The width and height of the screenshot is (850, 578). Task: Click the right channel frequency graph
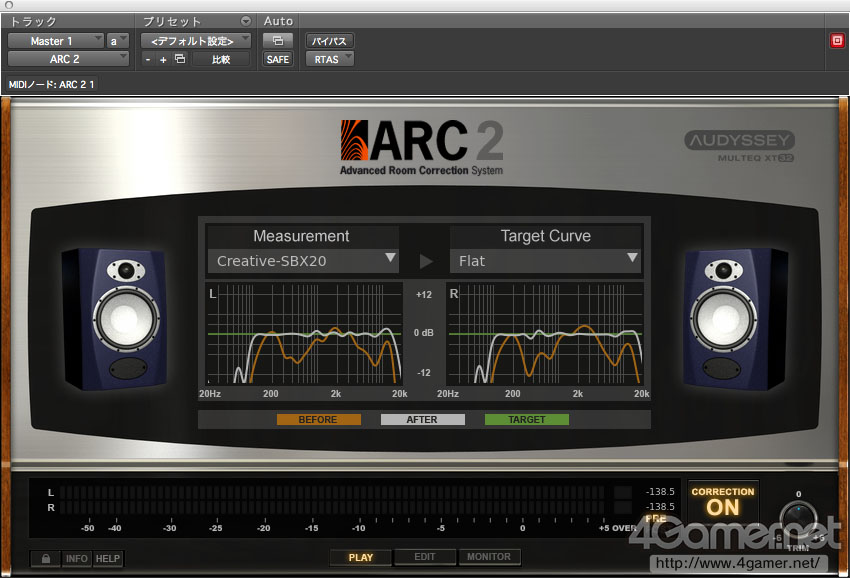tap(545, 333)
